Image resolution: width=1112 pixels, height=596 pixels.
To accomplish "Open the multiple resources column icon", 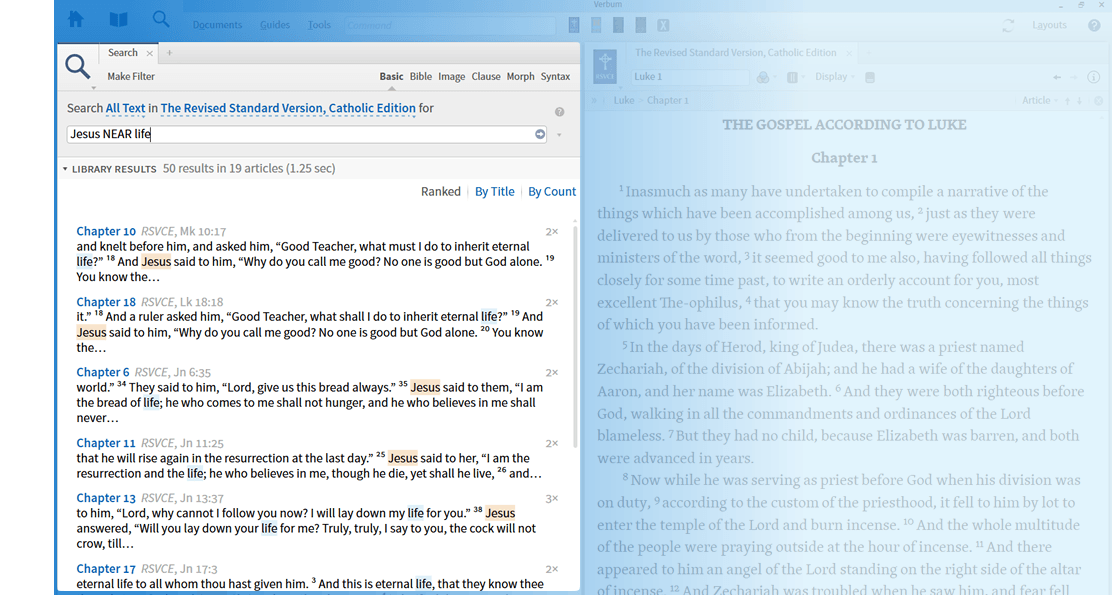I will click(x=792, y=77).
